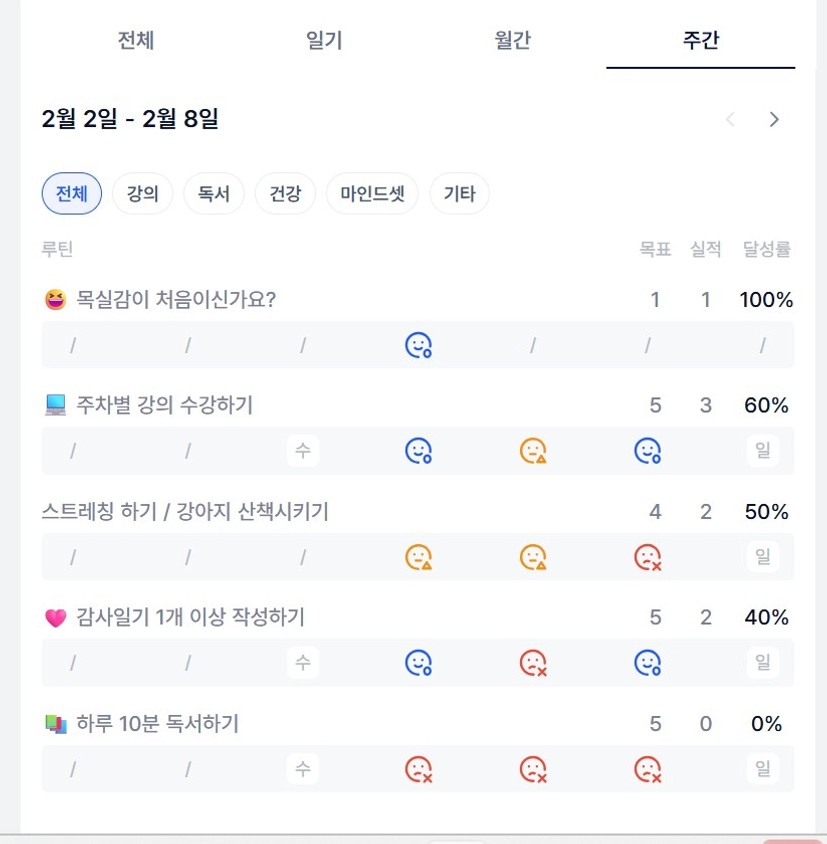Click blue smiley in 목실감이 처음이신가요 row
The width and height of the screenshot is (827, 844).
(x=418, y=346)
